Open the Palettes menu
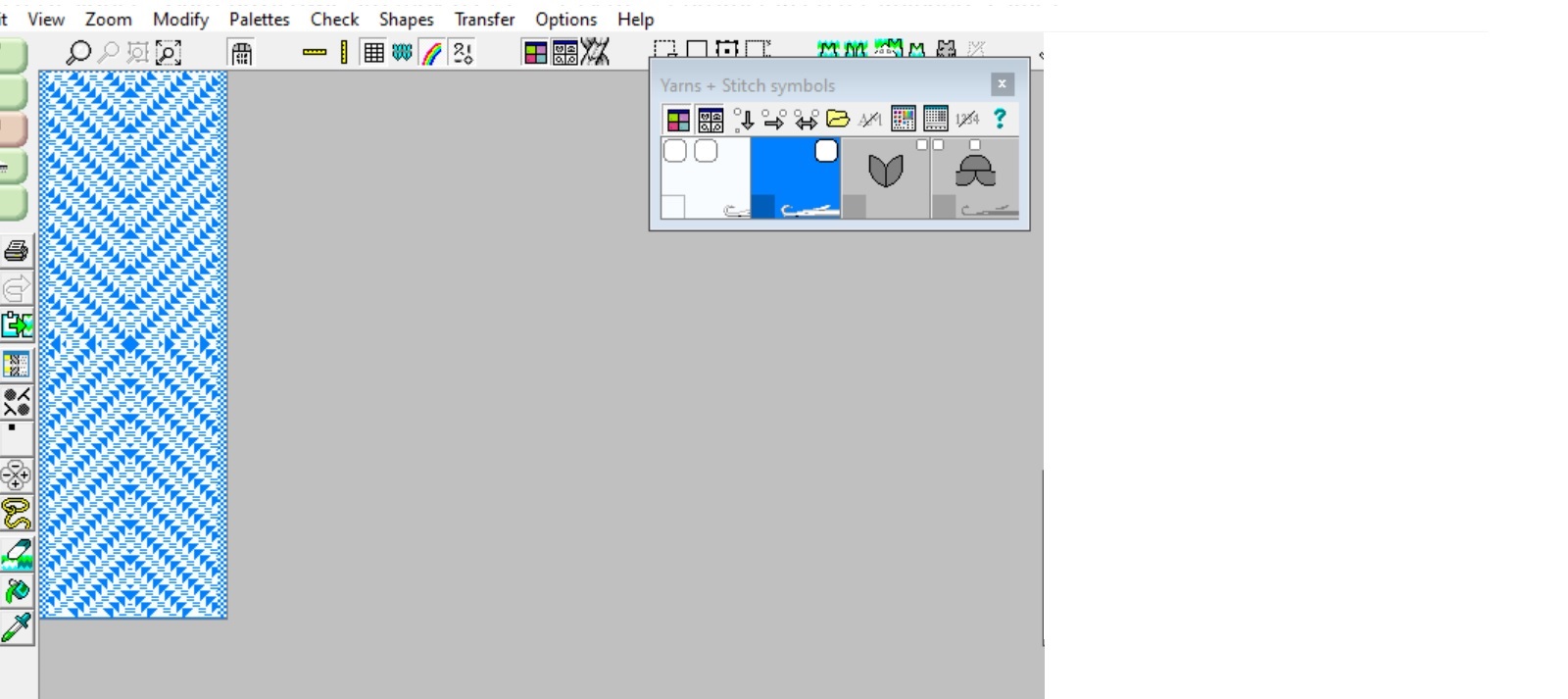 pyautogui.click(x=260, y=19)
